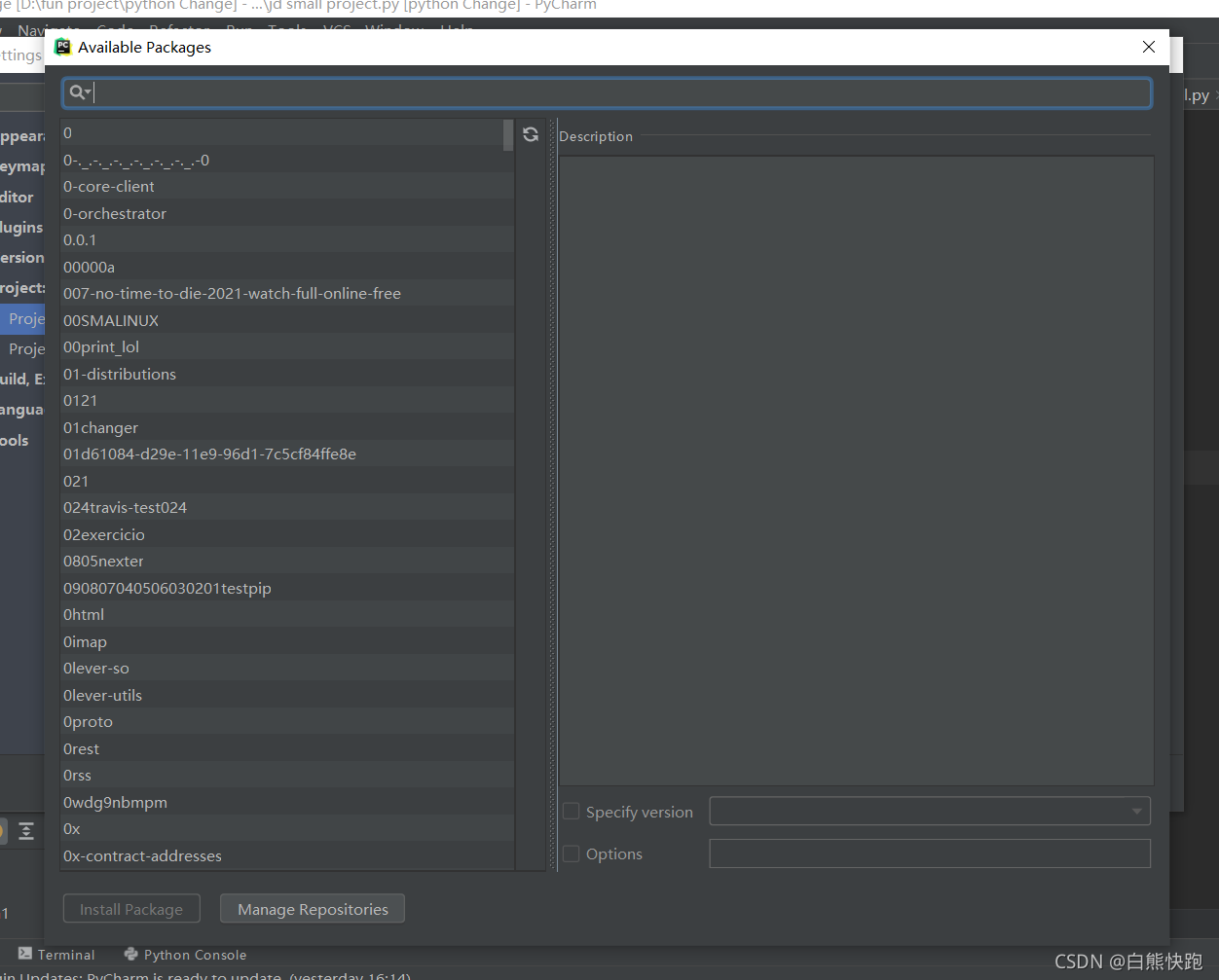Select '01d61084-d29e-11e9-96d1-7c5cf84ffe8e' package
The height and width of the screenshot is (980, 1219).
pyautogui.click(x=287, y=454)
